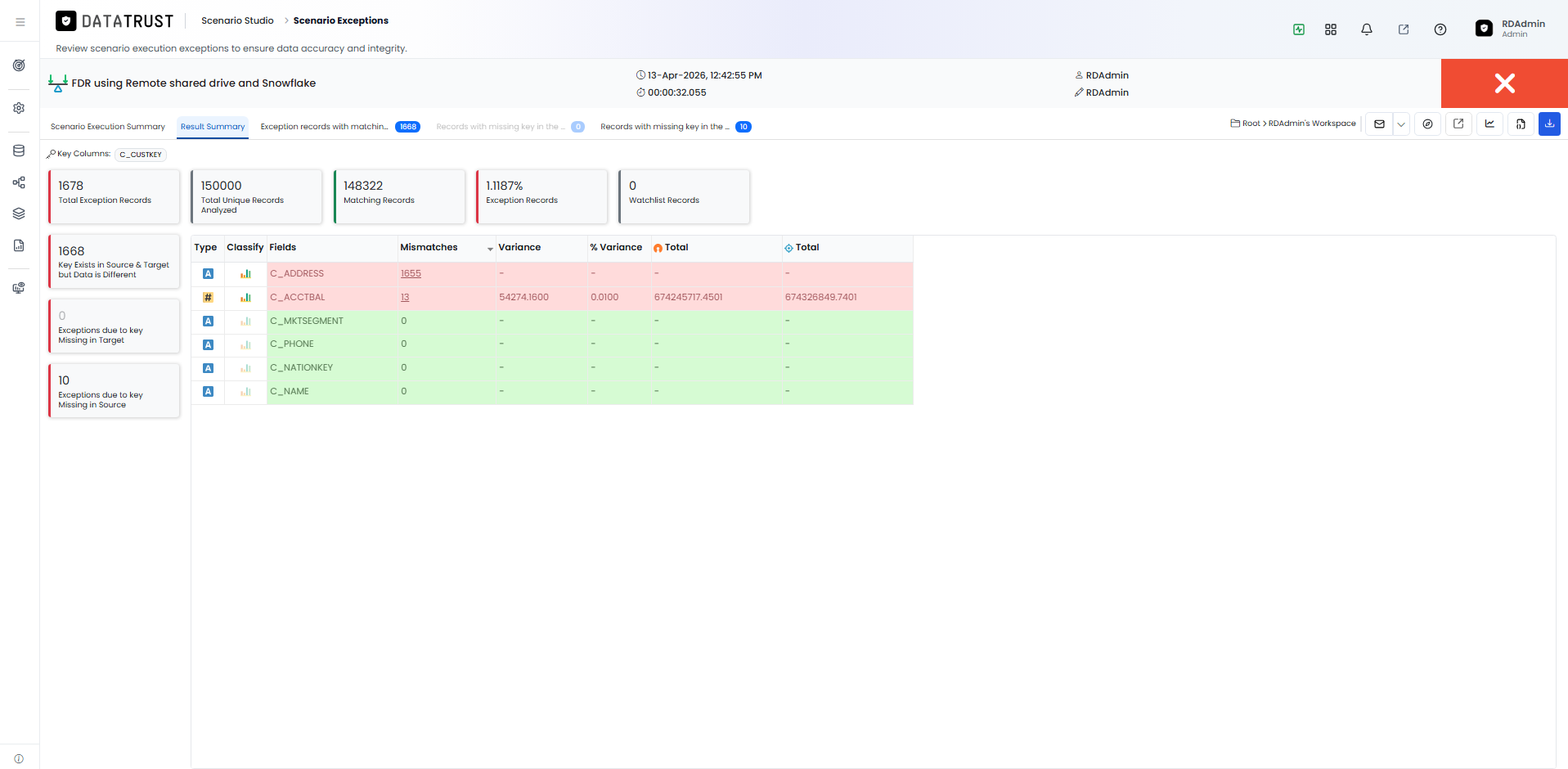
Task: Click classify chart icon for C_MKTSEGMENT
Action: [245, 322]
